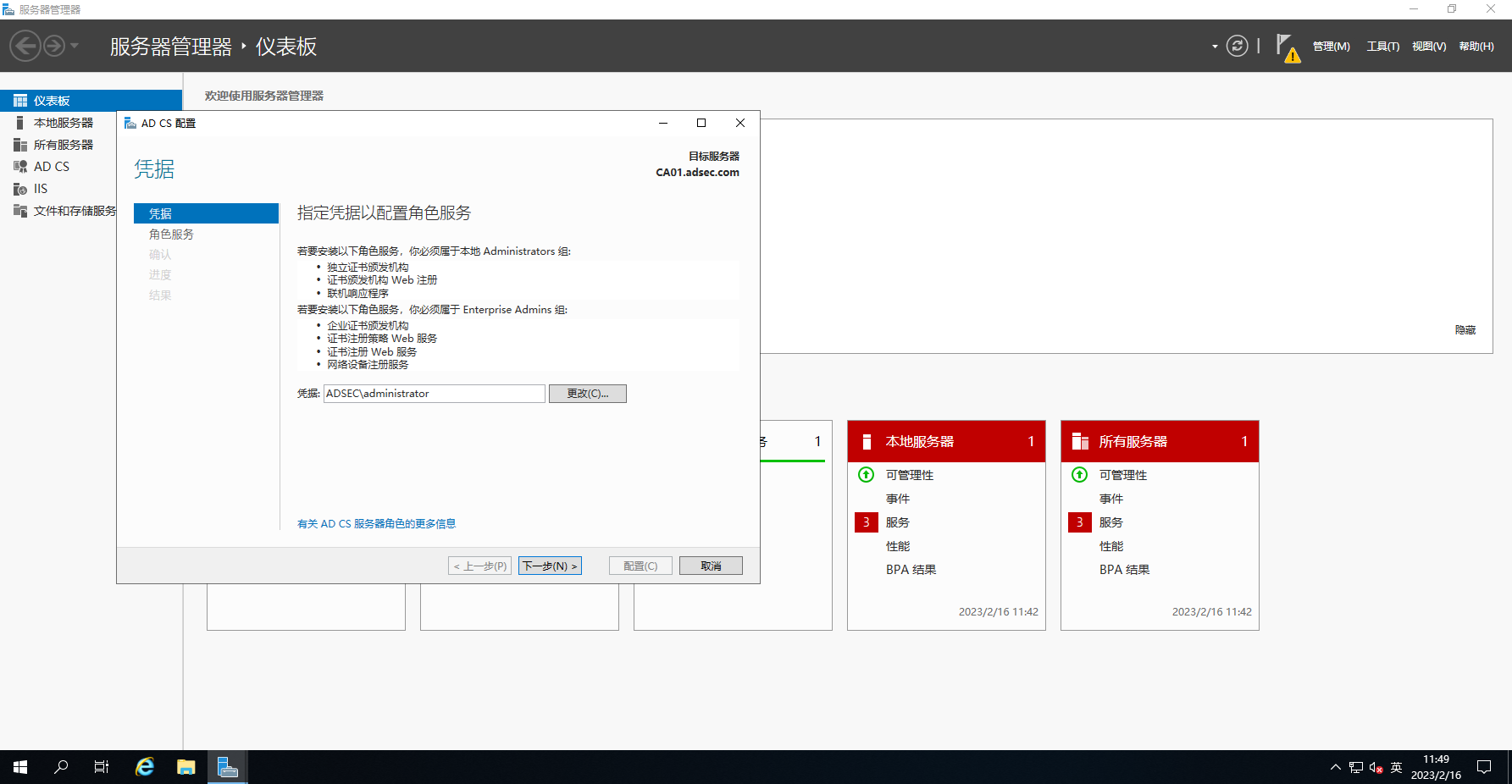1512x784 pixels.
Task: Click the credentials input field
Action: pyautogui.click(x=434, y=394)
